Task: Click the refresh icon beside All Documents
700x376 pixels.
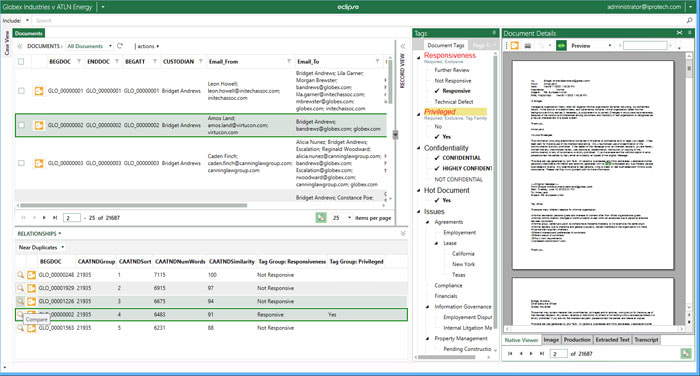Action: pyautogui.click(x=120, y=46)
